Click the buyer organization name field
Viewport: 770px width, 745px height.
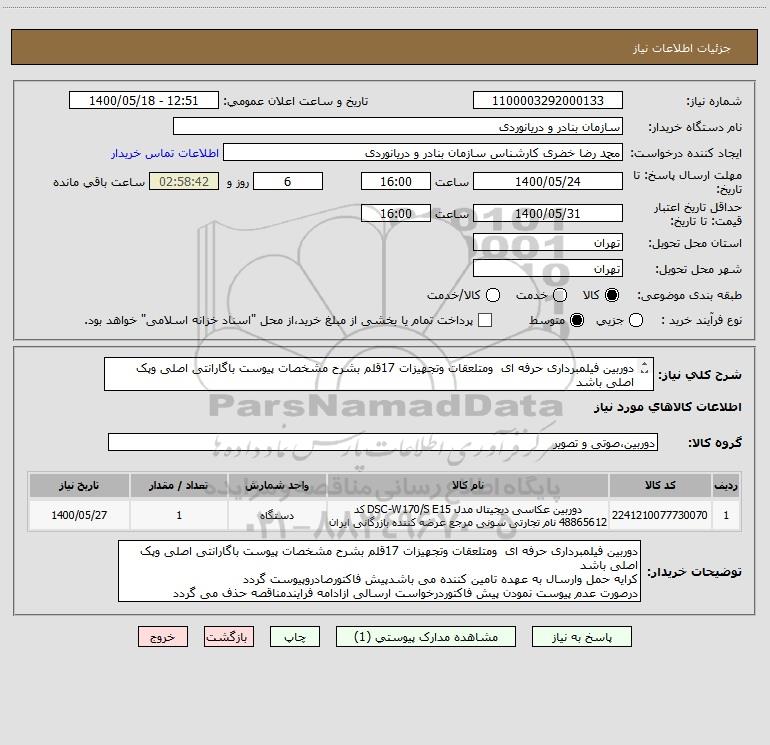398,126
